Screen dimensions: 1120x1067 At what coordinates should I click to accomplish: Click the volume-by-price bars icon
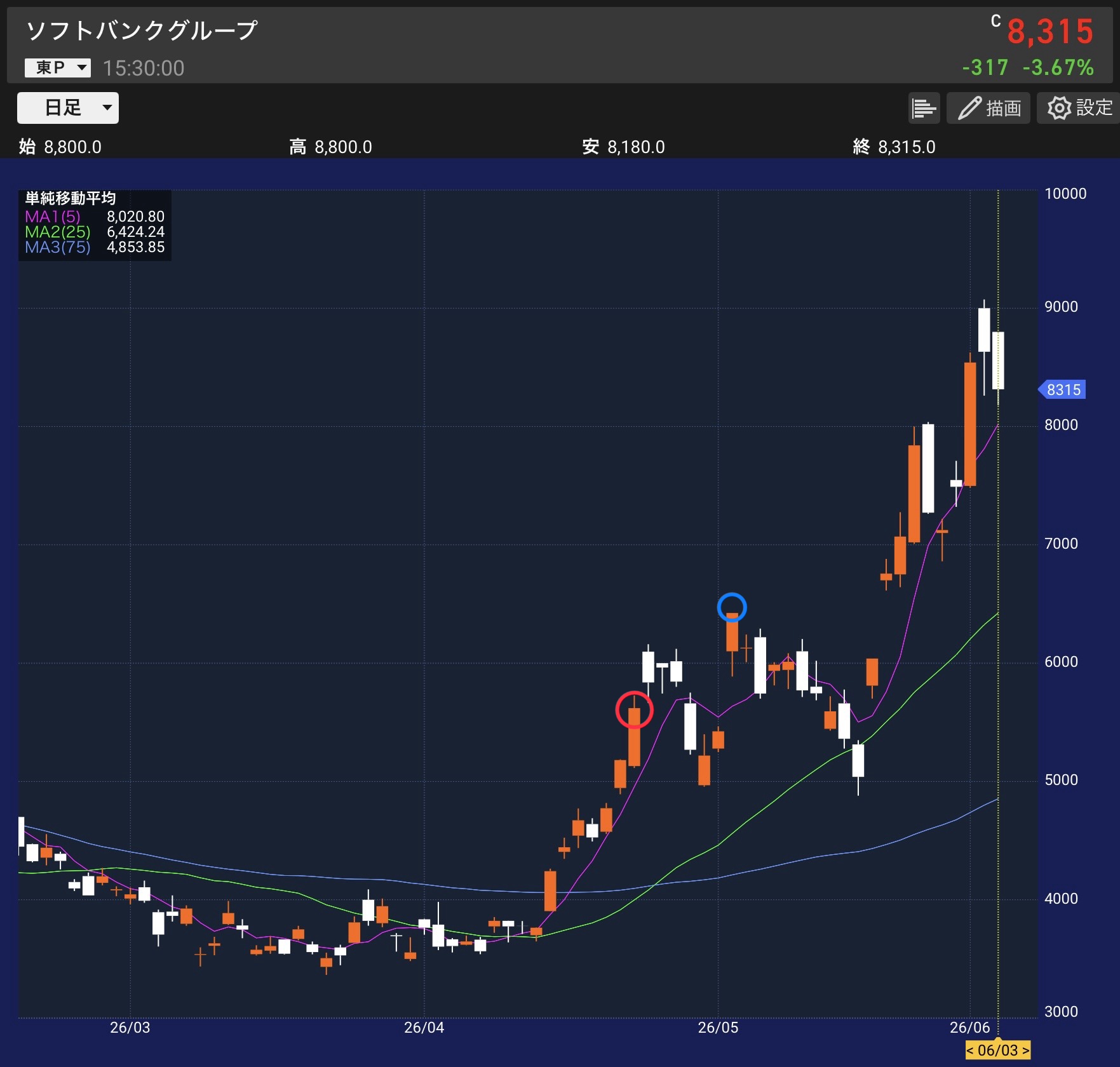(924, 108)
